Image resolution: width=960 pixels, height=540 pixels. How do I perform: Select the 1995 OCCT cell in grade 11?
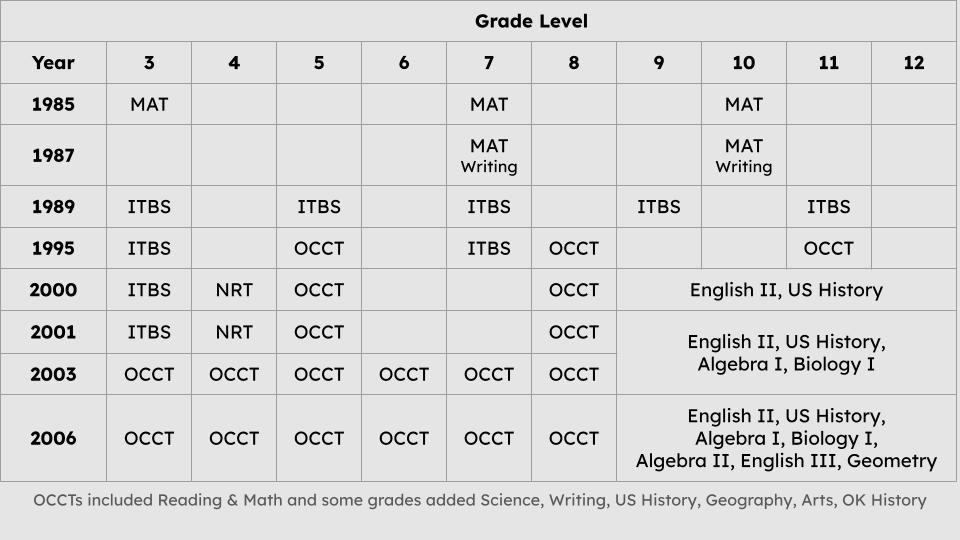point(828,248)
